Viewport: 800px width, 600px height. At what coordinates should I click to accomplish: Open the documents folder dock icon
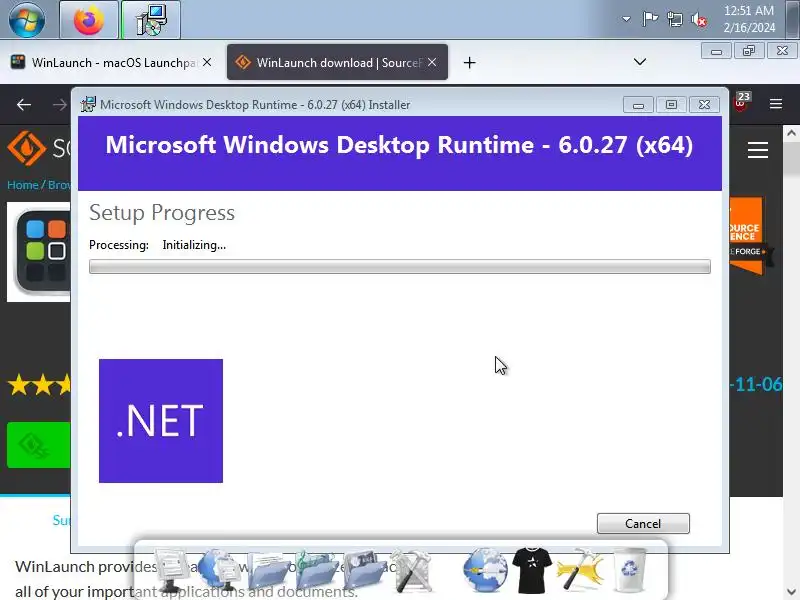tap(268, 572)
